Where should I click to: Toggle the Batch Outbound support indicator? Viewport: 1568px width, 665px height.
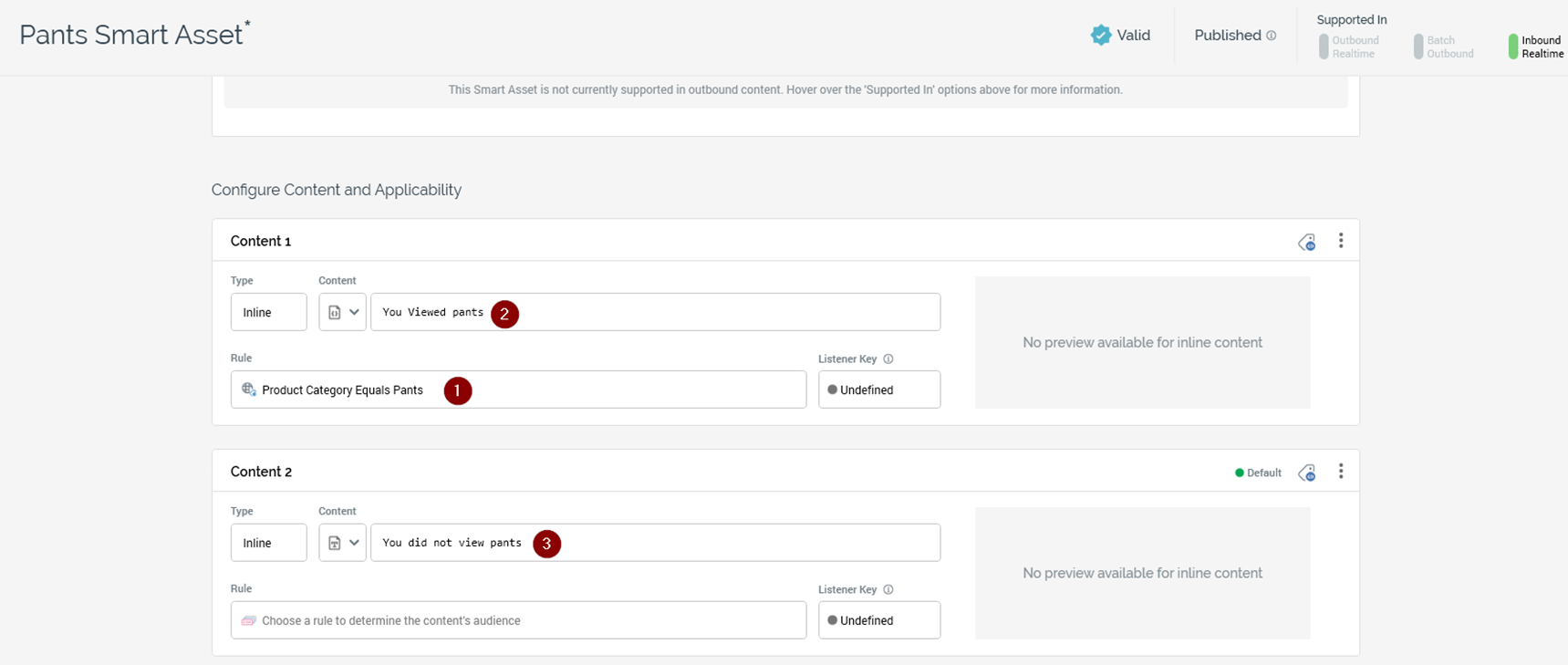click(1418, 47)
